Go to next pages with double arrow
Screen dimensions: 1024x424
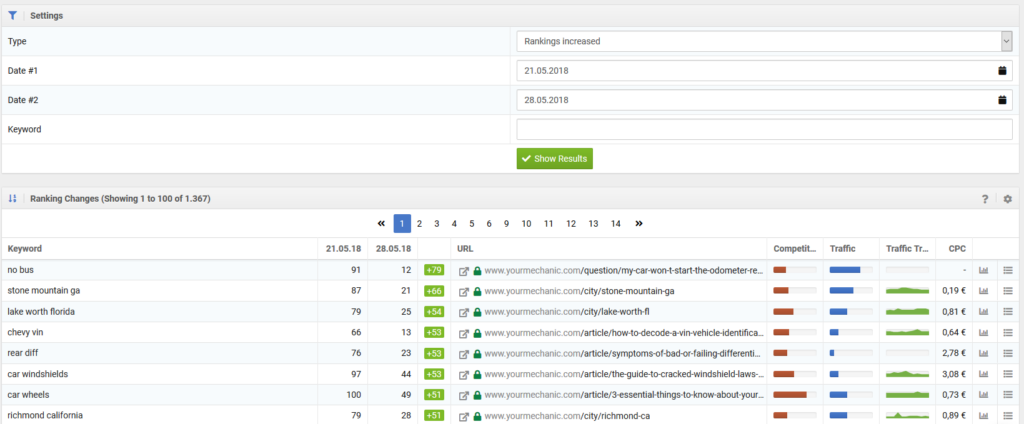tap(638, 223)
